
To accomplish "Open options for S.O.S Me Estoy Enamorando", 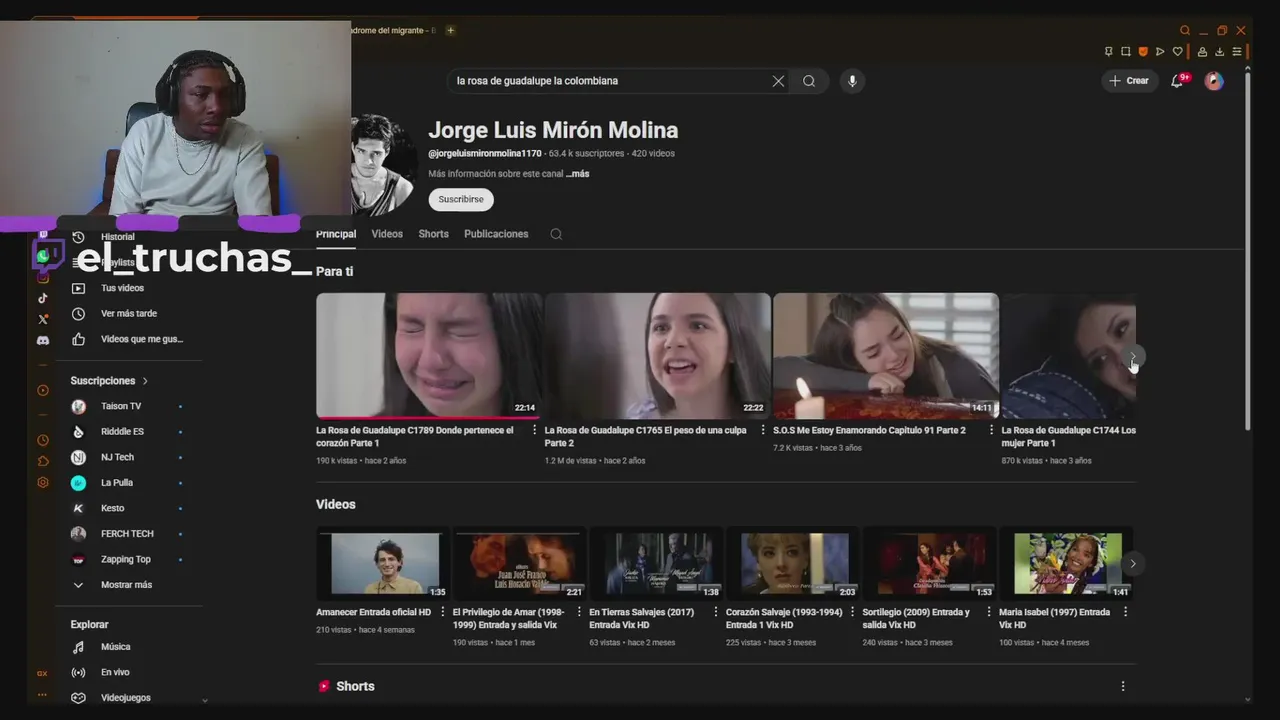I will pos(991,430).
